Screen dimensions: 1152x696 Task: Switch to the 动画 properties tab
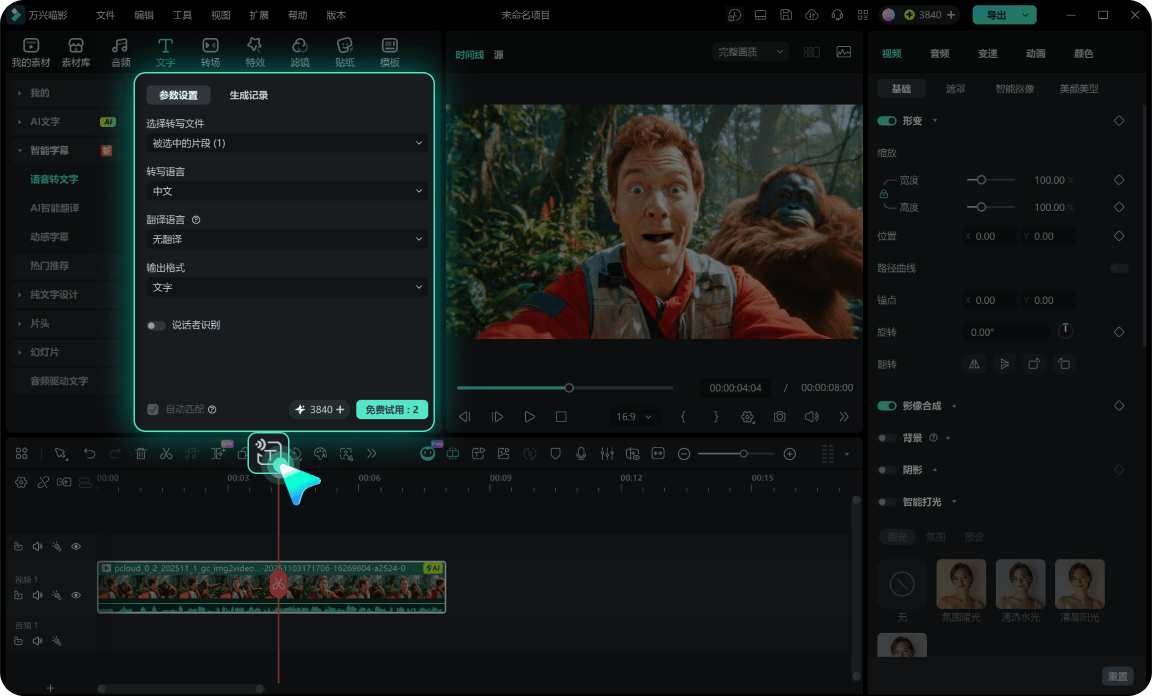click(x=1035, y=54)
